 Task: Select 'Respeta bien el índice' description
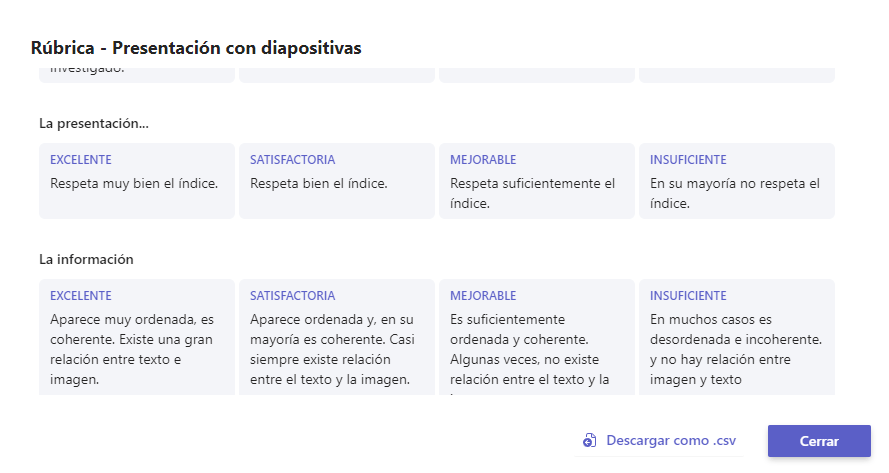(x=319, y=183)
